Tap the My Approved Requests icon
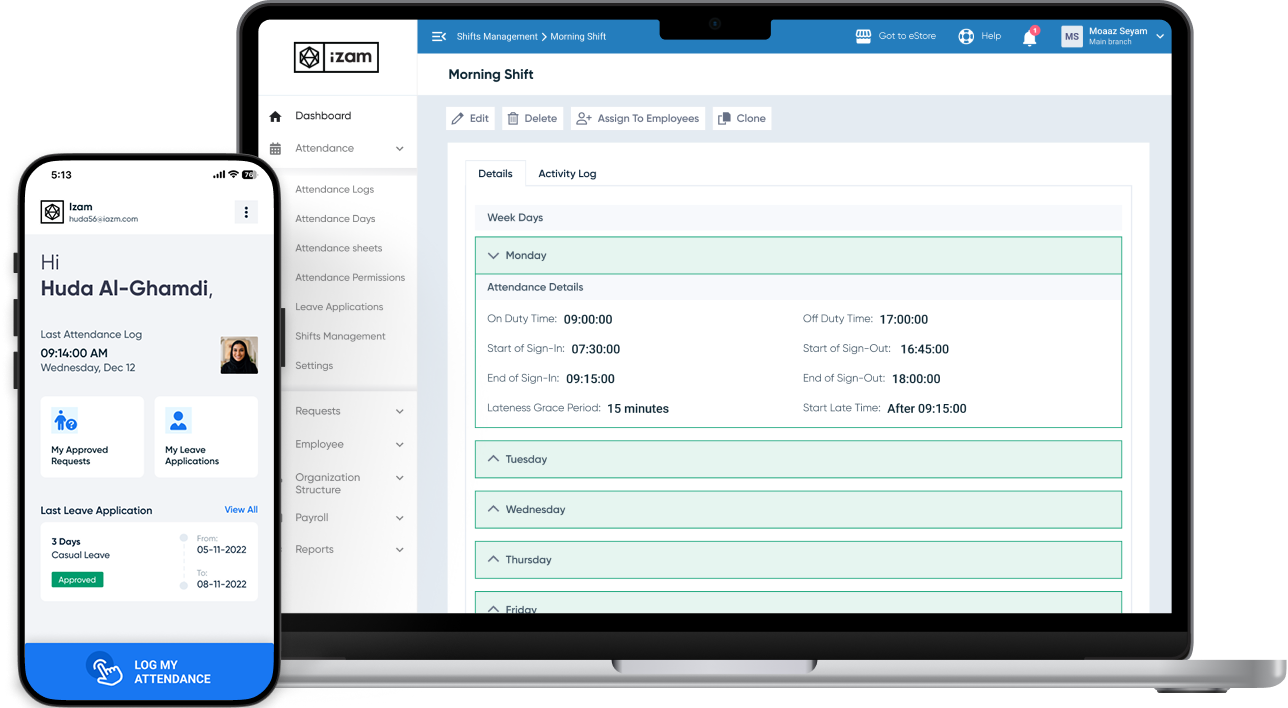Image resolution: width=1288 pixels, height=708 pixels. [65, 420]
